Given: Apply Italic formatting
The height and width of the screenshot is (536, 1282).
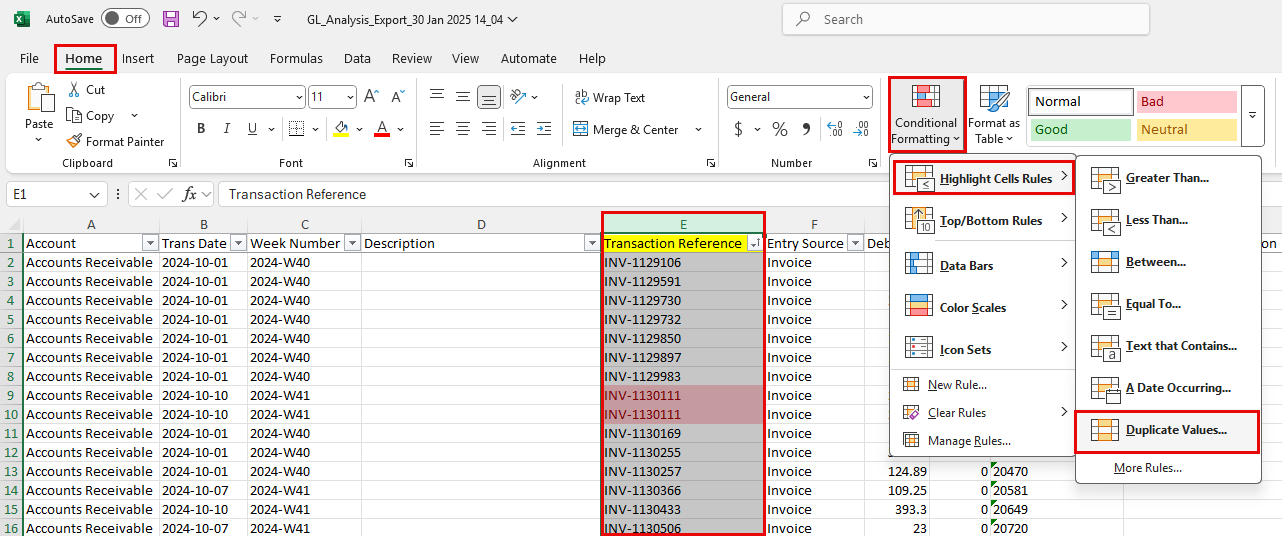Looking at the screenshot, I should click(226, 129).
